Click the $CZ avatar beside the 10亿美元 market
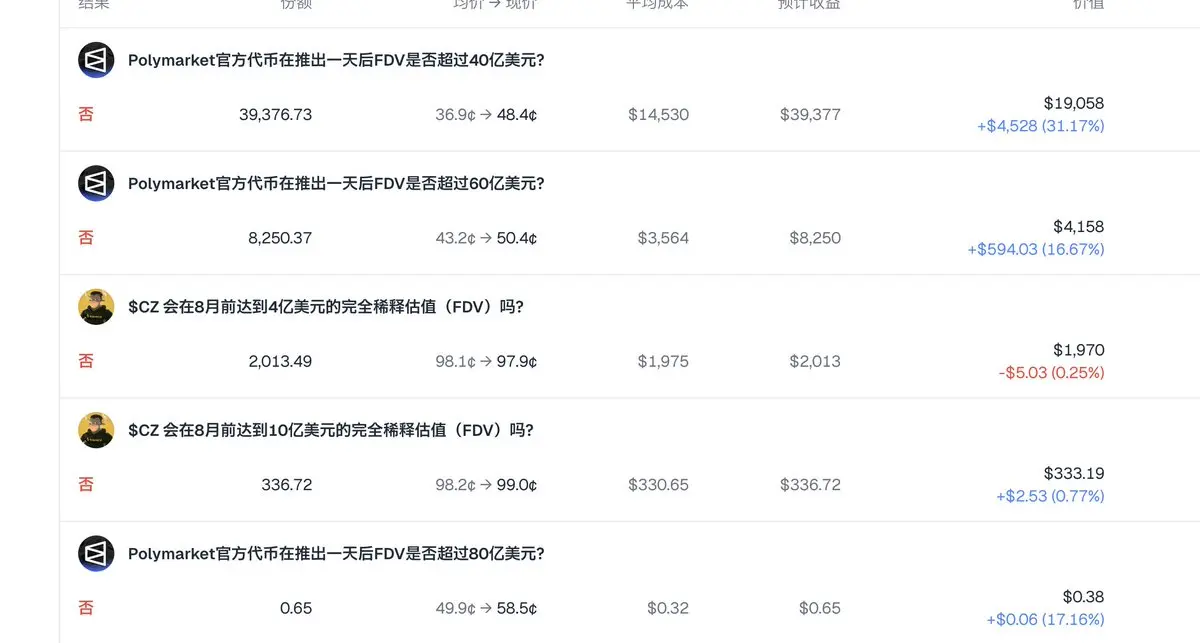 click(96, 430)
